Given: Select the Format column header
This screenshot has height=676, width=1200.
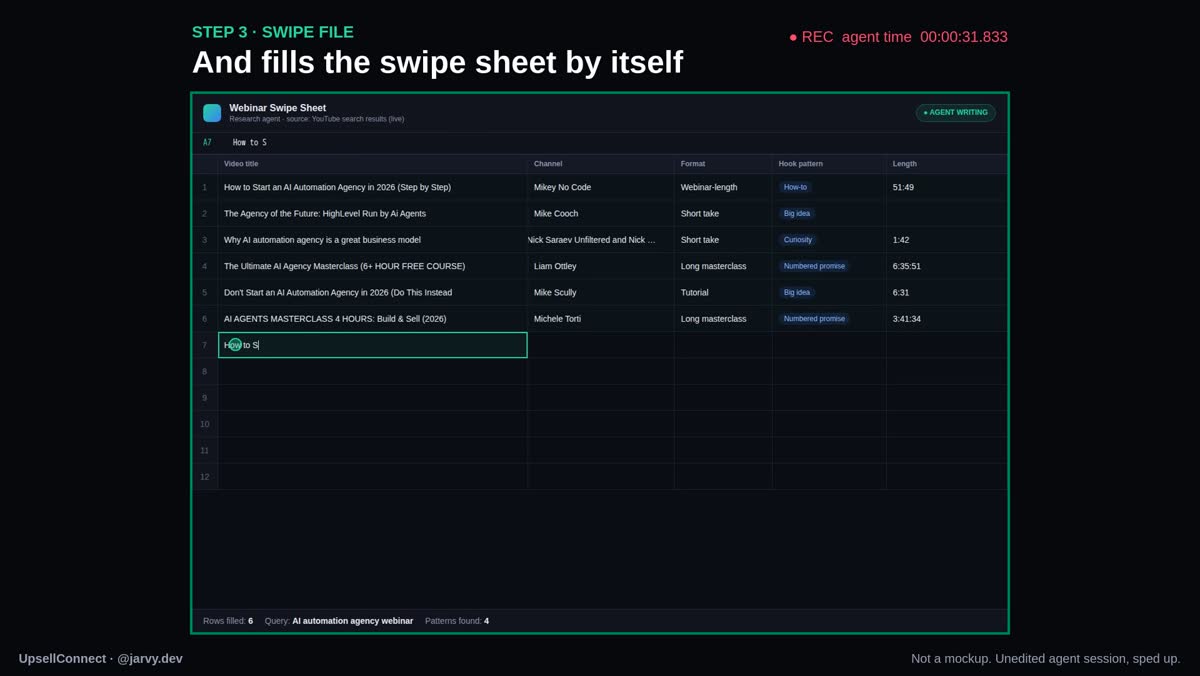Looking at the screenshot, I should click(x=723, y=164).
